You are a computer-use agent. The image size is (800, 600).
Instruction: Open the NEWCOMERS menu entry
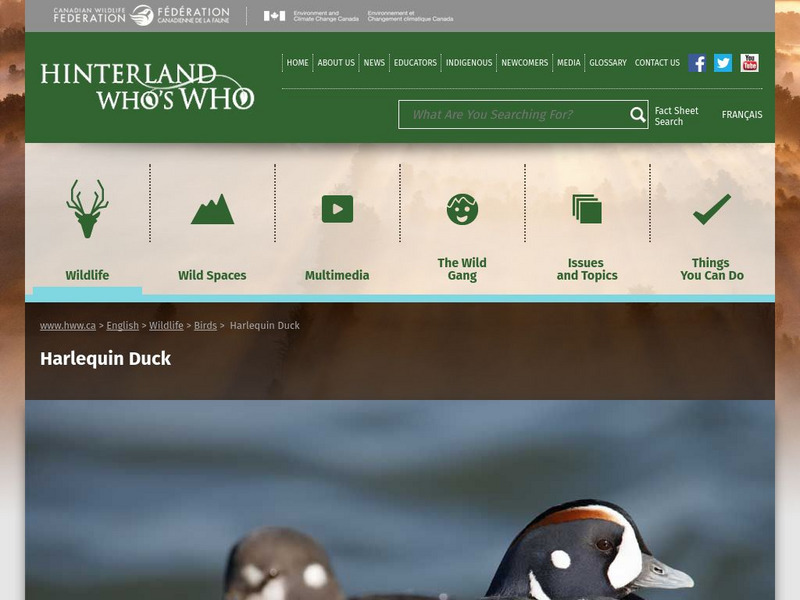pyautogui.click(x=524, y=62)
